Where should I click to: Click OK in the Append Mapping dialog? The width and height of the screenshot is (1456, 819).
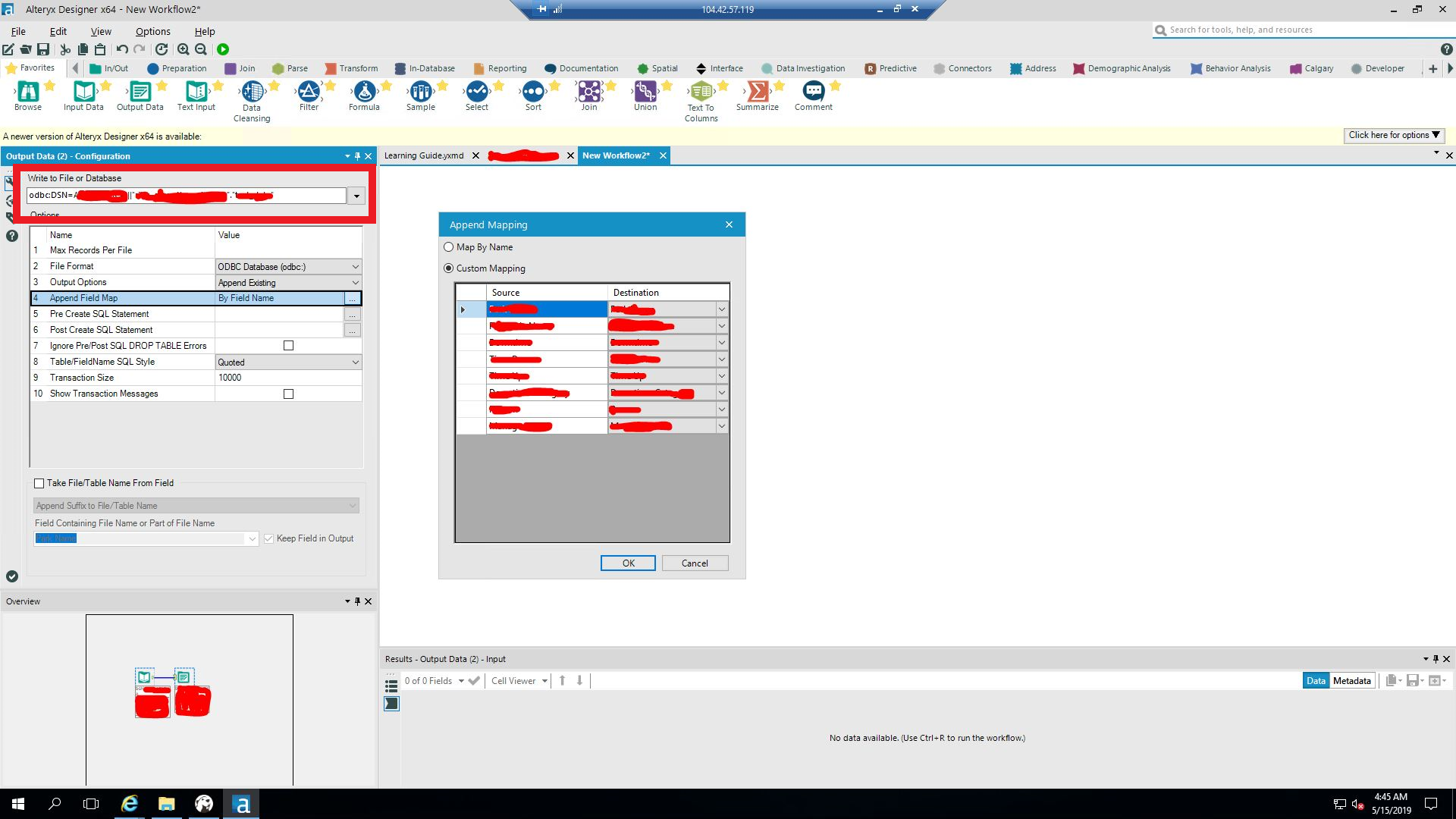[x=627, y=563]
